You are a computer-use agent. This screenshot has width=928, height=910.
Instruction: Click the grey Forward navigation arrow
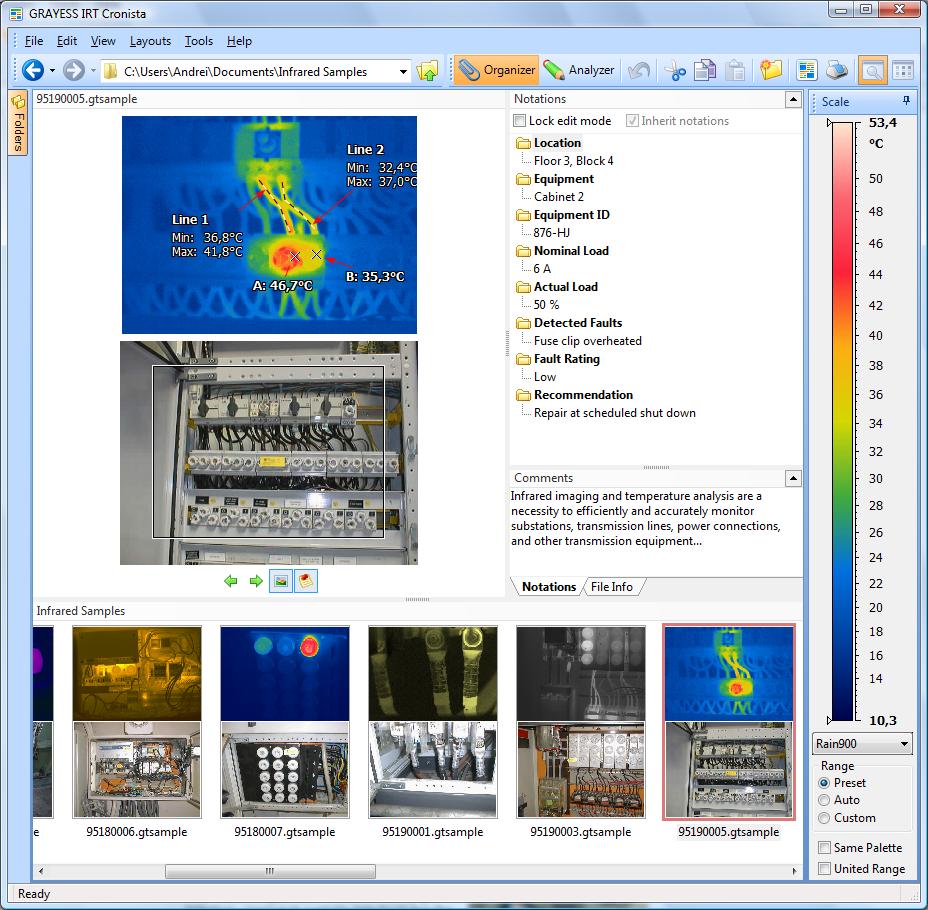(x=73, y=70)
